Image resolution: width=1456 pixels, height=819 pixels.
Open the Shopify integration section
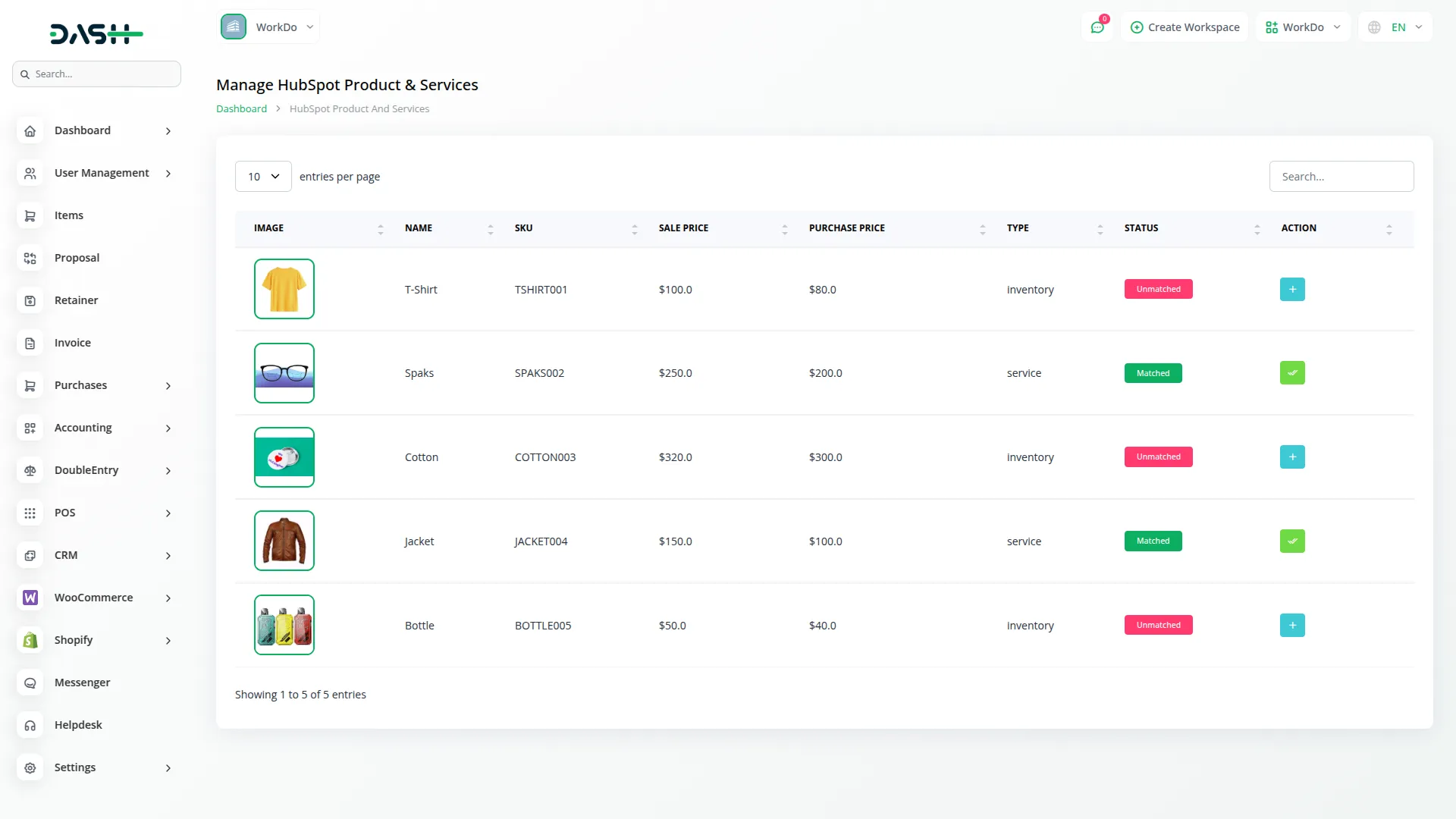74,640
